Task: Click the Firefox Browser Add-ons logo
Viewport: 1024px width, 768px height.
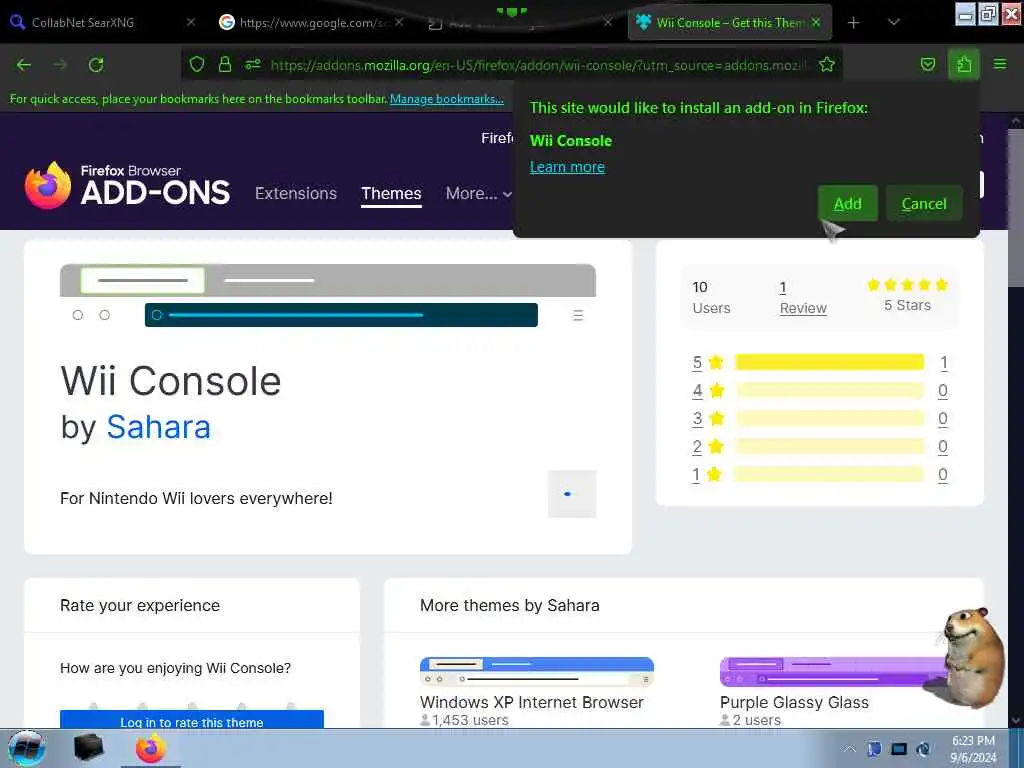Action: coord(127,185)
